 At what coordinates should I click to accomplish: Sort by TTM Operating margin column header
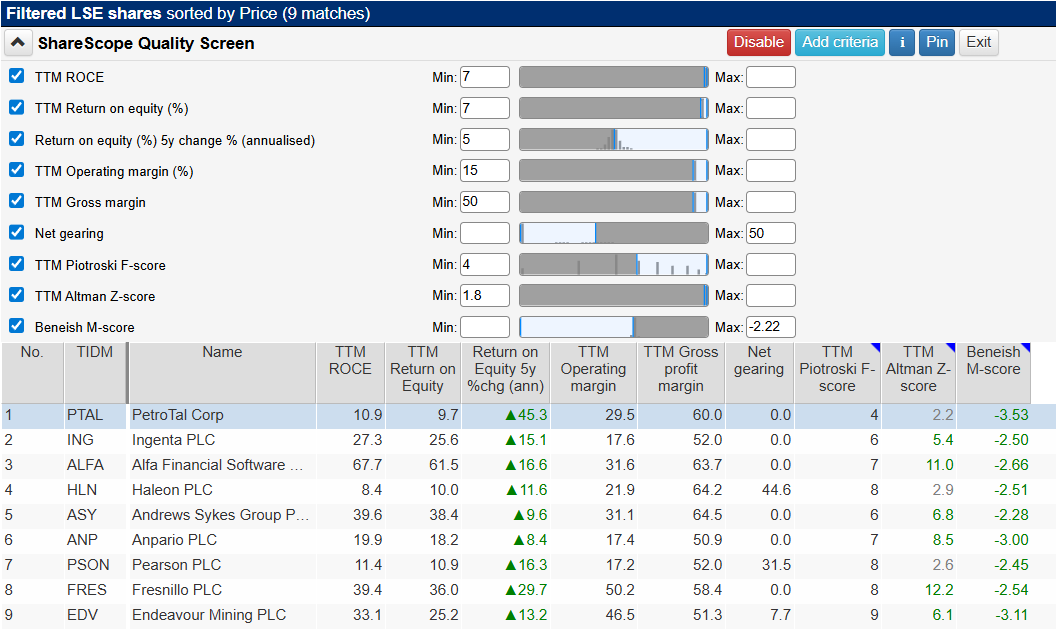(593, 373)
